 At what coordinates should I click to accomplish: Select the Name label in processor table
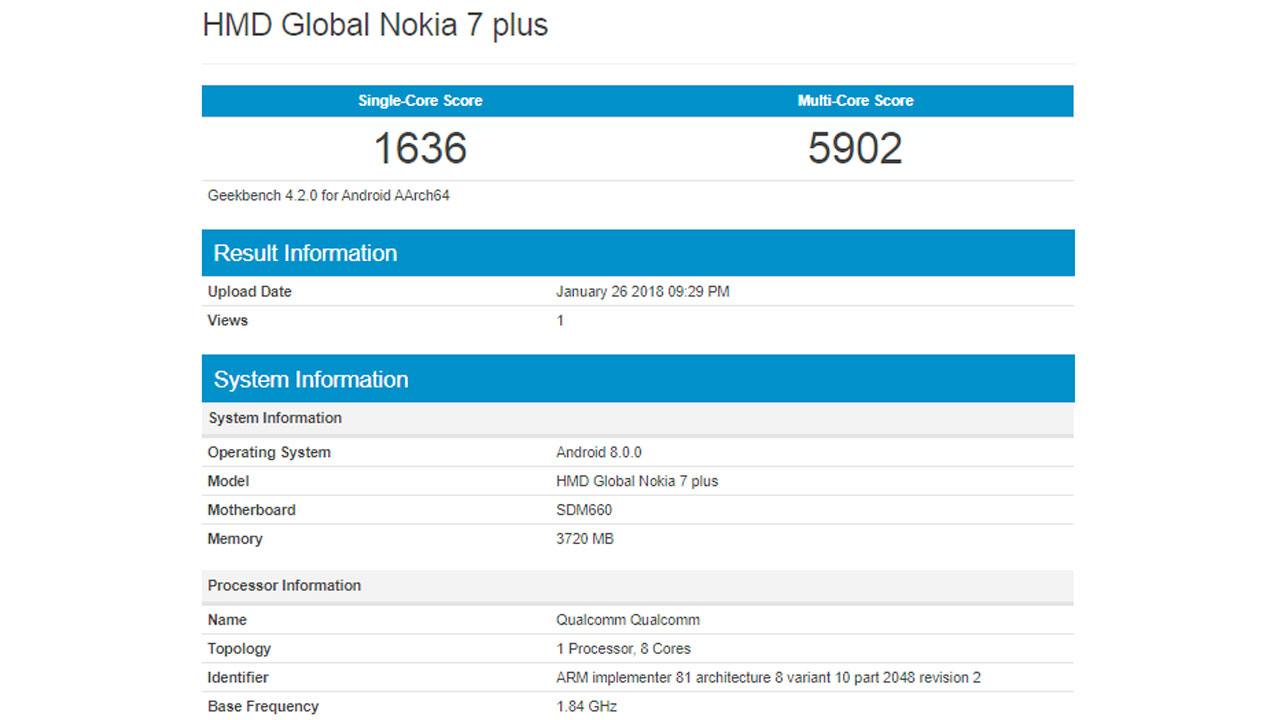pos(227,620)
